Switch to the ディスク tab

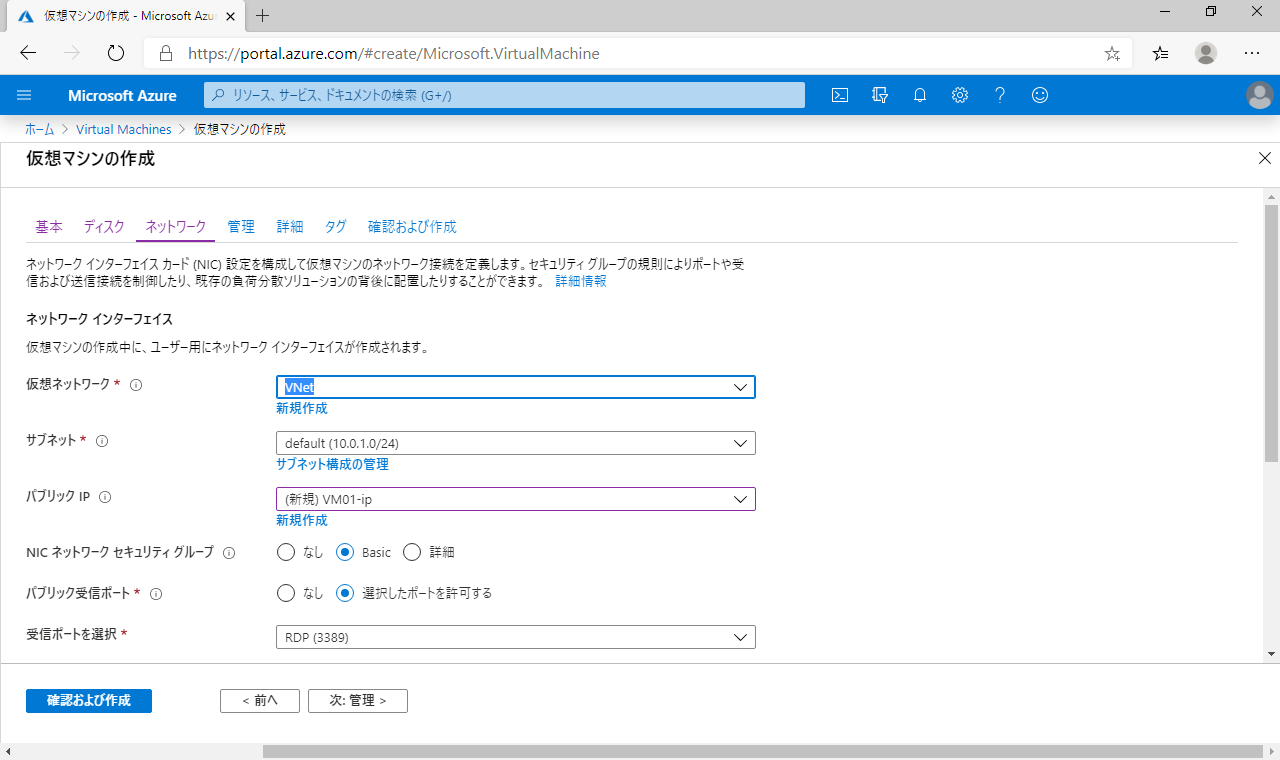(104, 227)
